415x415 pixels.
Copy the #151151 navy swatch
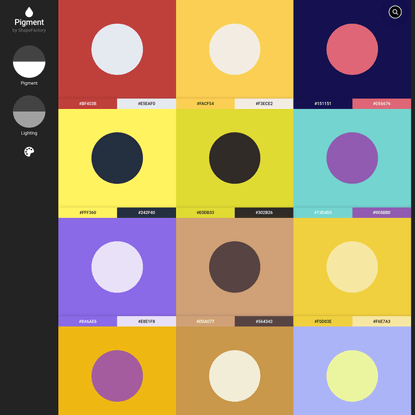click(323, 104)
